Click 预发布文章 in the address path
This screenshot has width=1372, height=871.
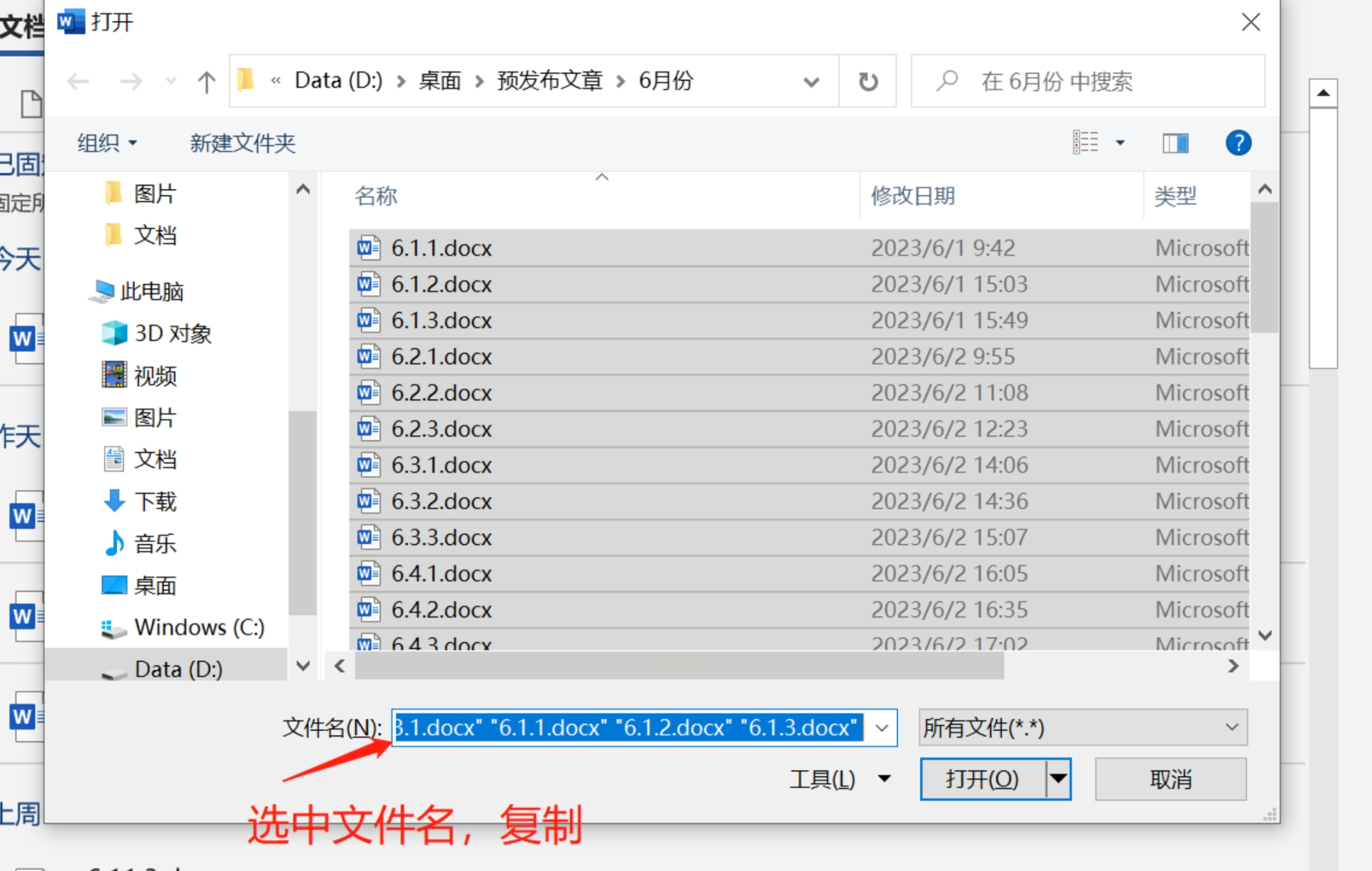[x=550, y=81]
